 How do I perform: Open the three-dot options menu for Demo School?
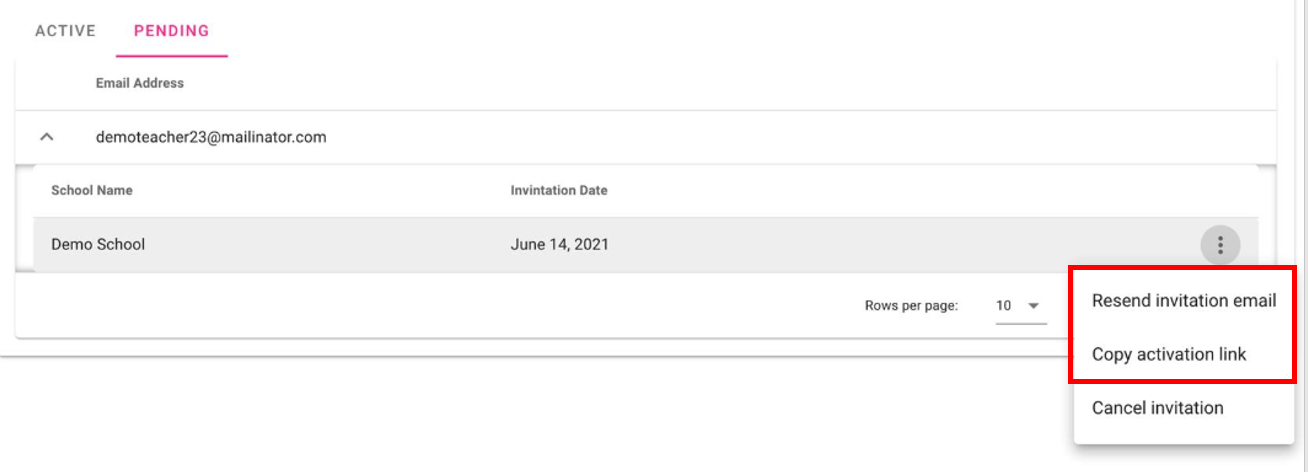pos(1220,245)
